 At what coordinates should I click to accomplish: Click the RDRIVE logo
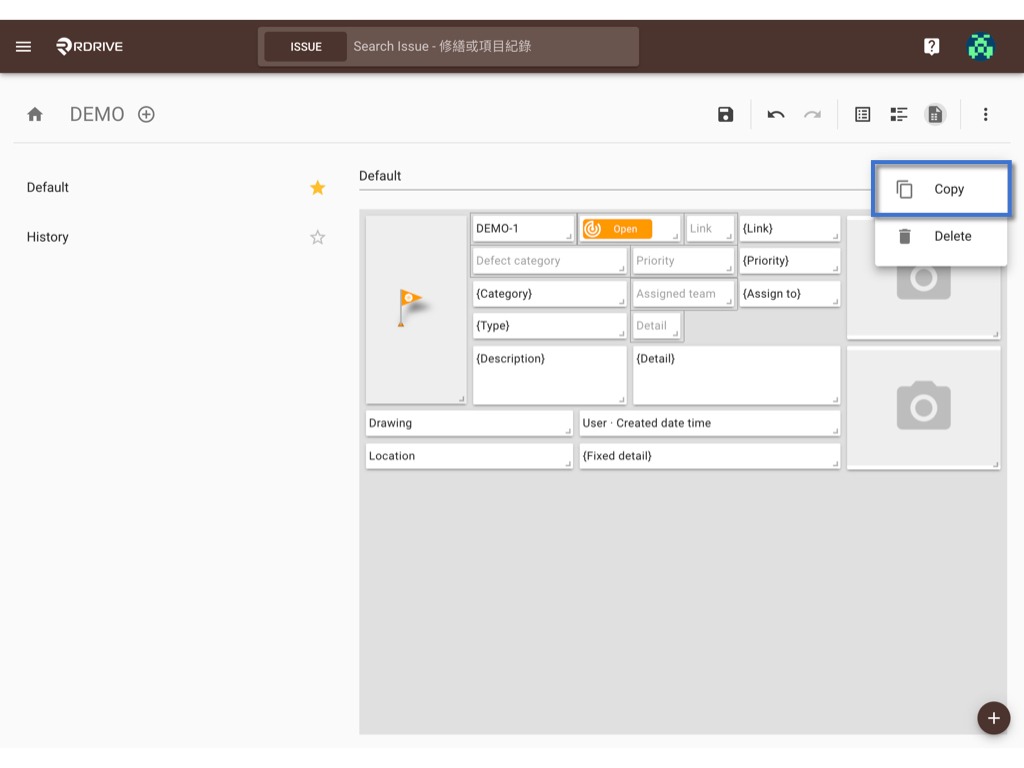(89, 46)
